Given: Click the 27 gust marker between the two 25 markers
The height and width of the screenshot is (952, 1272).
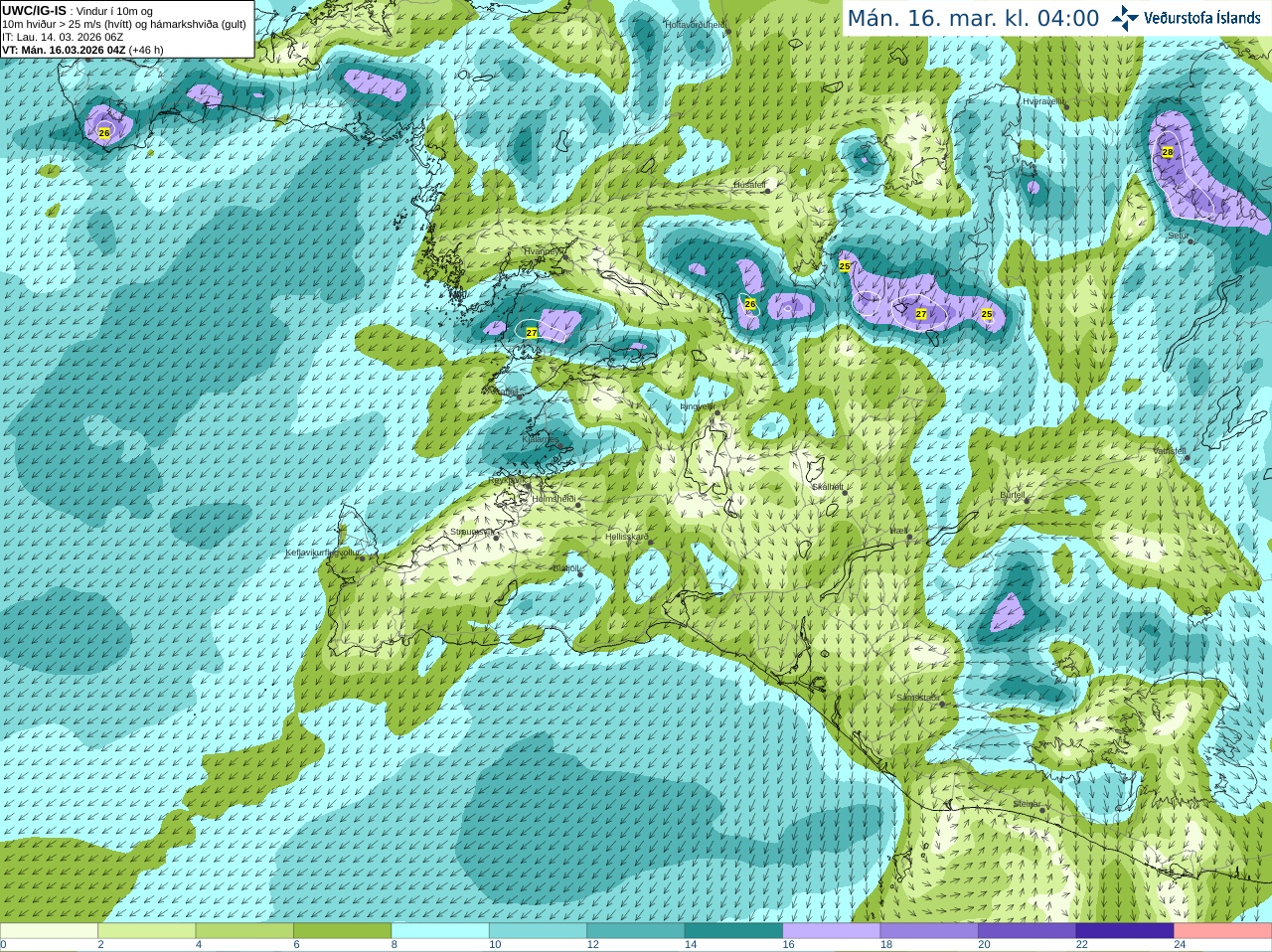Looking at the screenshot, I should [921, 314].
